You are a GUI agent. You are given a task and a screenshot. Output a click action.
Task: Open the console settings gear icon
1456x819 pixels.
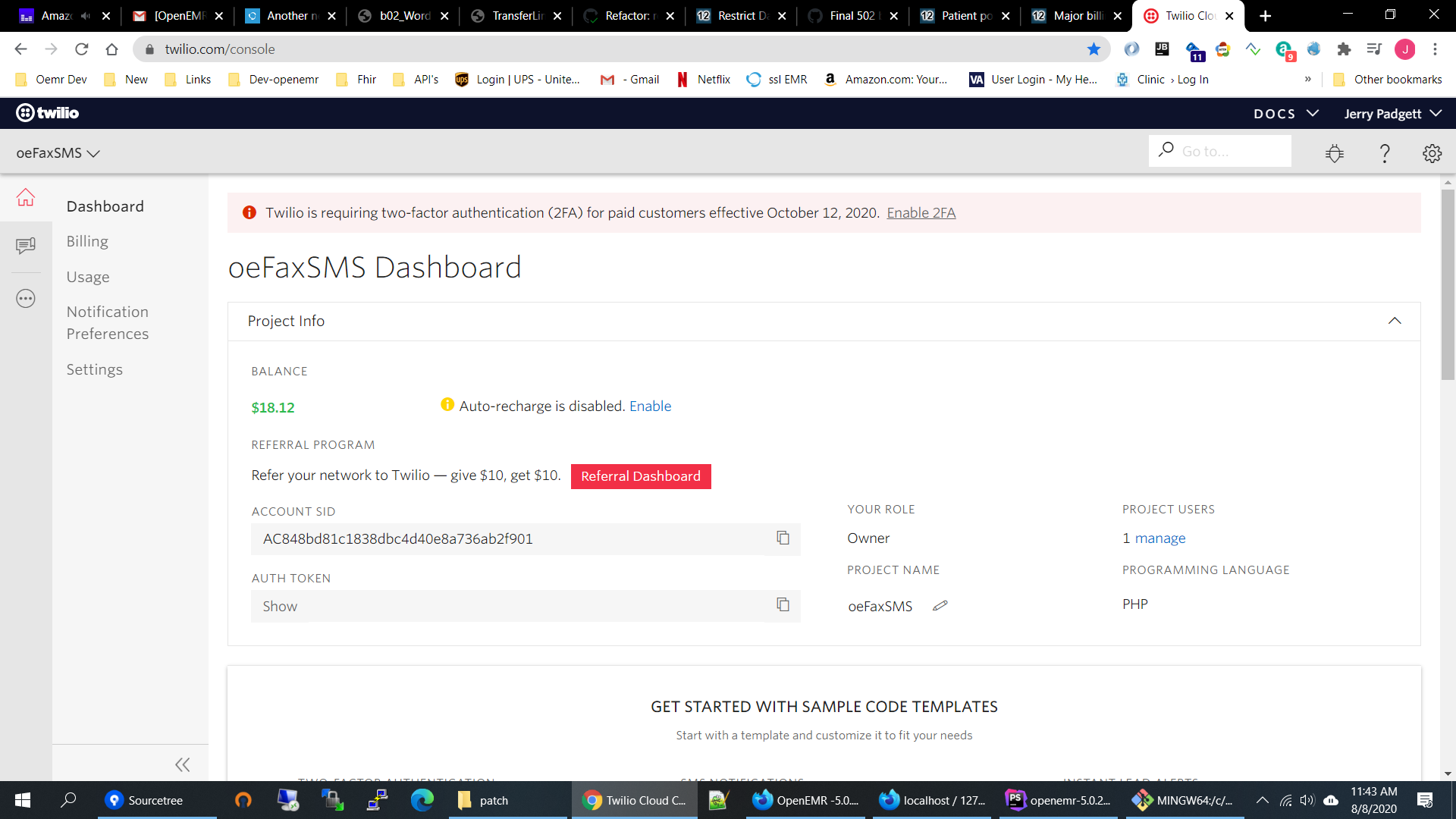pyautogui.click(x=1432, y=154)
